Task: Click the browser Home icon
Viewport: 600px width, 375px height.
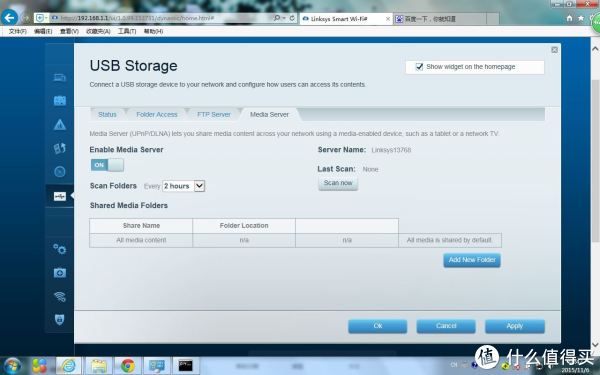Action: click(569, 18)
